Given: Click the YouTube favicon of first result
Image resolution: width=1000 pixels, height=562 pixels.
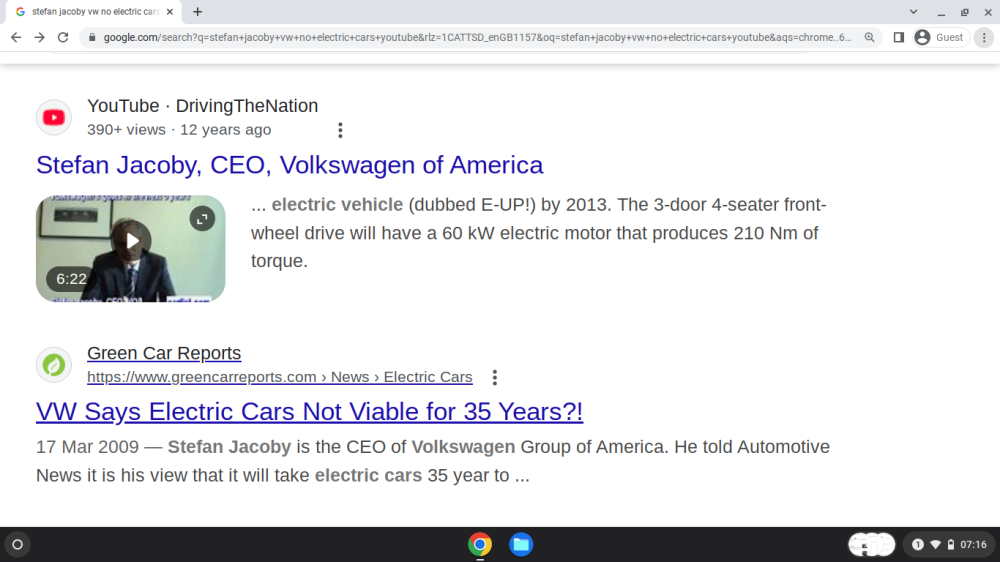Looking at the screenshot, I should point(54,117).
